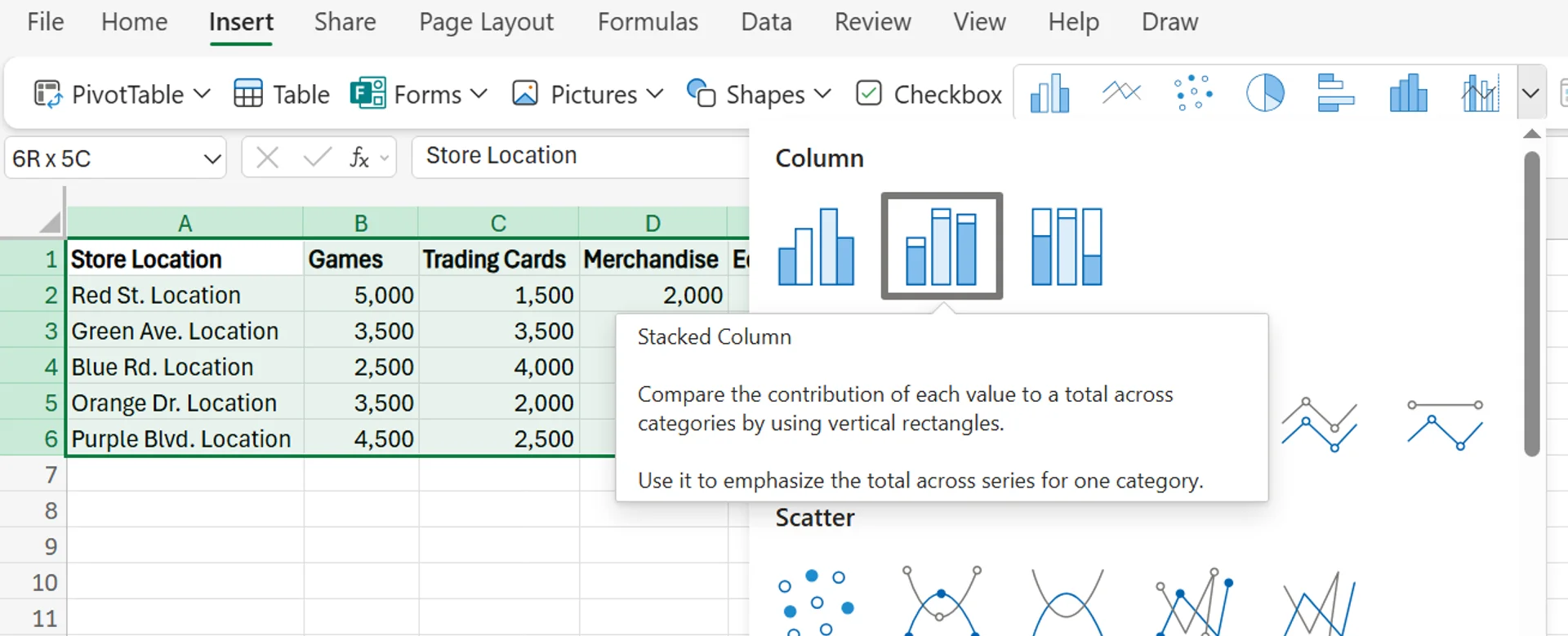
Task: Select the Trading Cards value 4,000 cell
Action: point(499,367)
